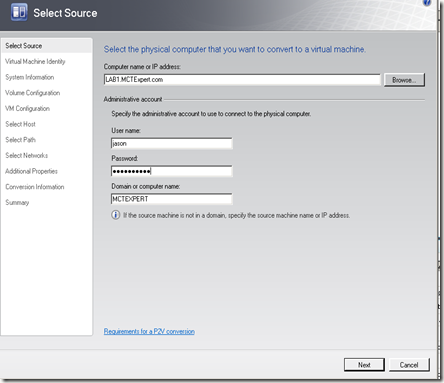Viewport: 444px width, 383px height.
Task: Focus the Domain or computer name field
Action: point(172,199)
